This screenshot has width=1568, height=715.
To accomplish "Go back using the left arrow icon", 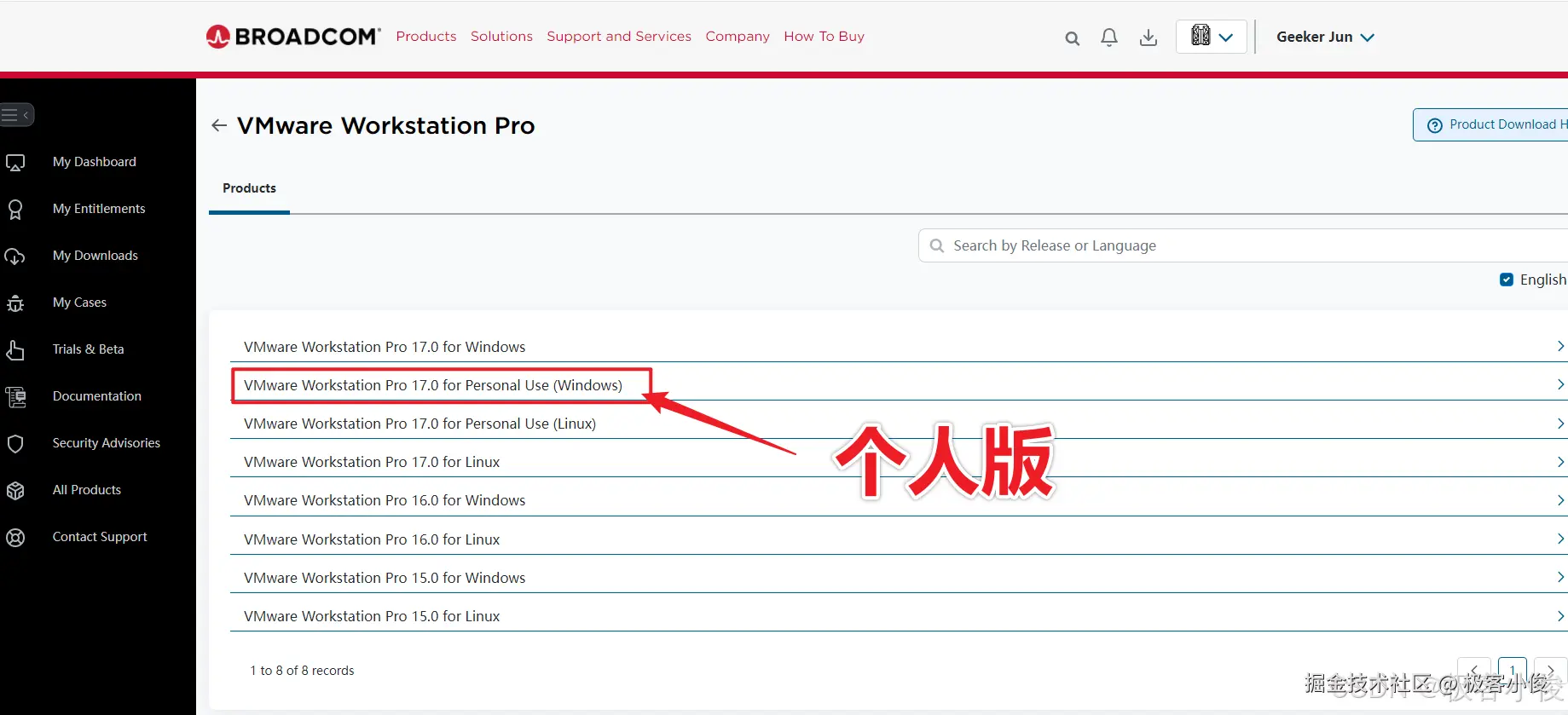I will point(219,125).
